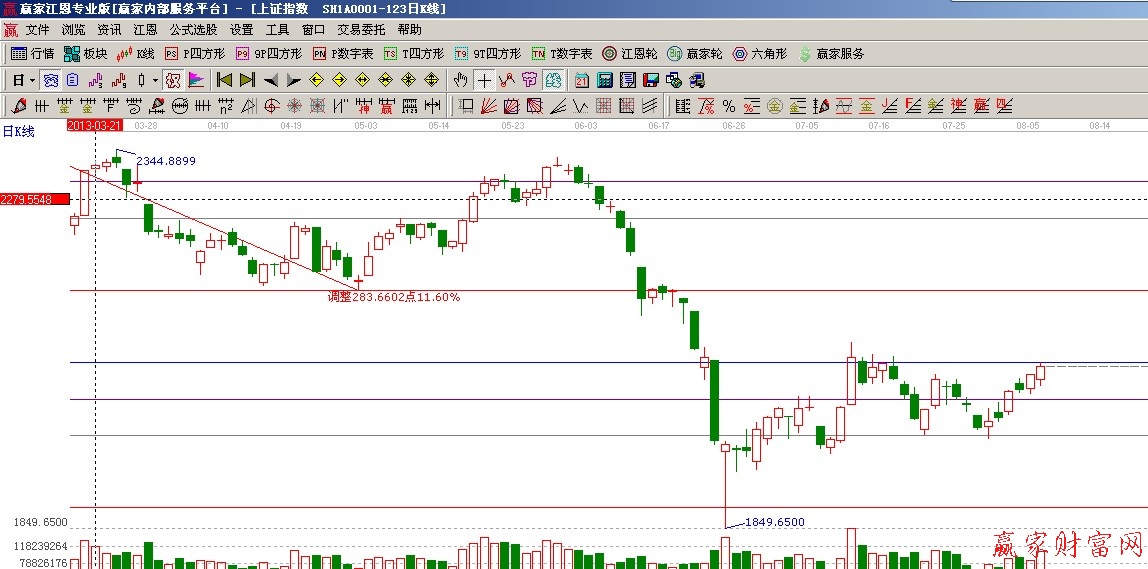Click the hand pan tool icon

pyautogui.click(x=460, y=80)
